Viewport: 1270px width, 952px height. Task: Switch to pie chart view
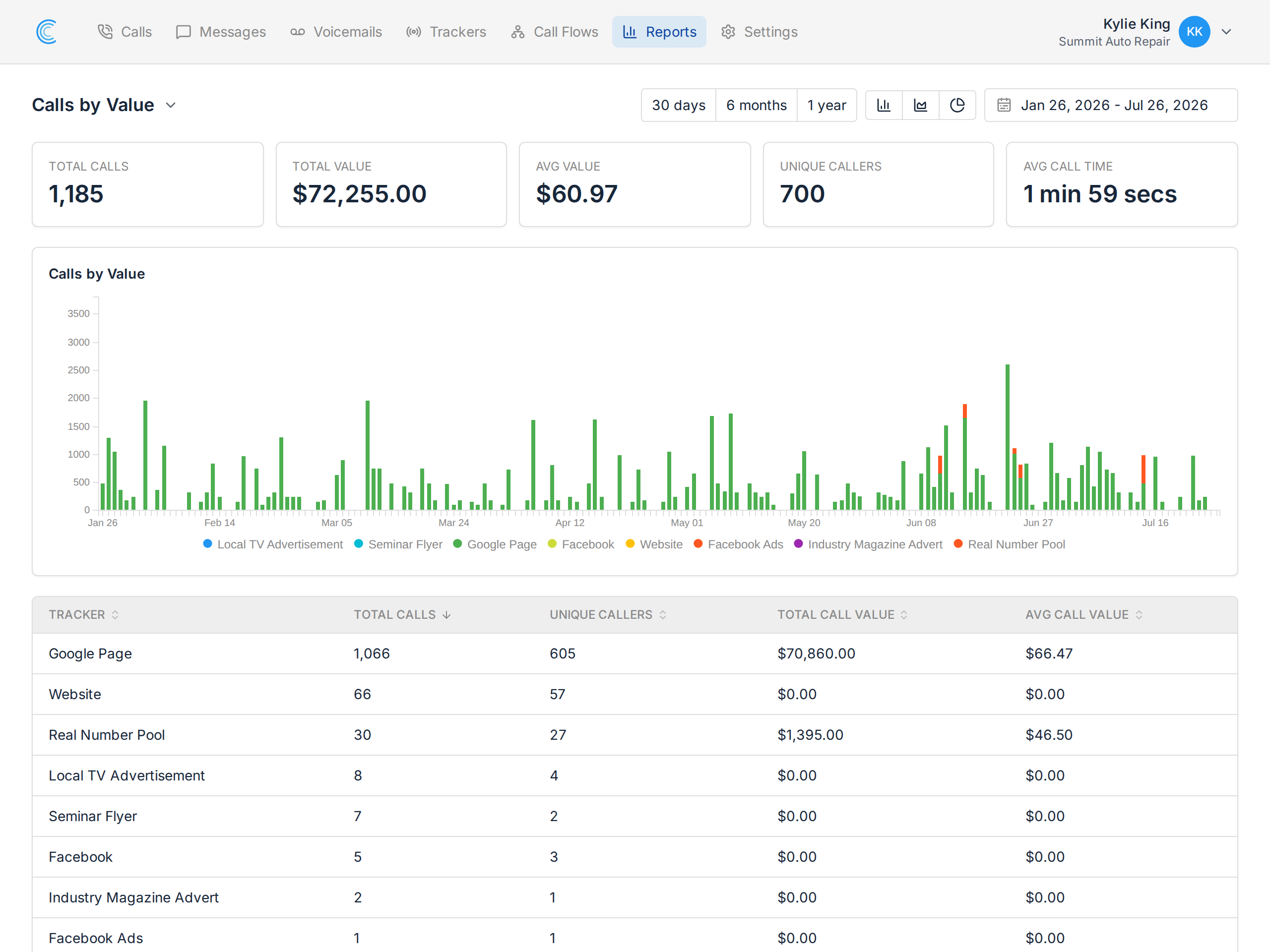click(x=957, y=105)
